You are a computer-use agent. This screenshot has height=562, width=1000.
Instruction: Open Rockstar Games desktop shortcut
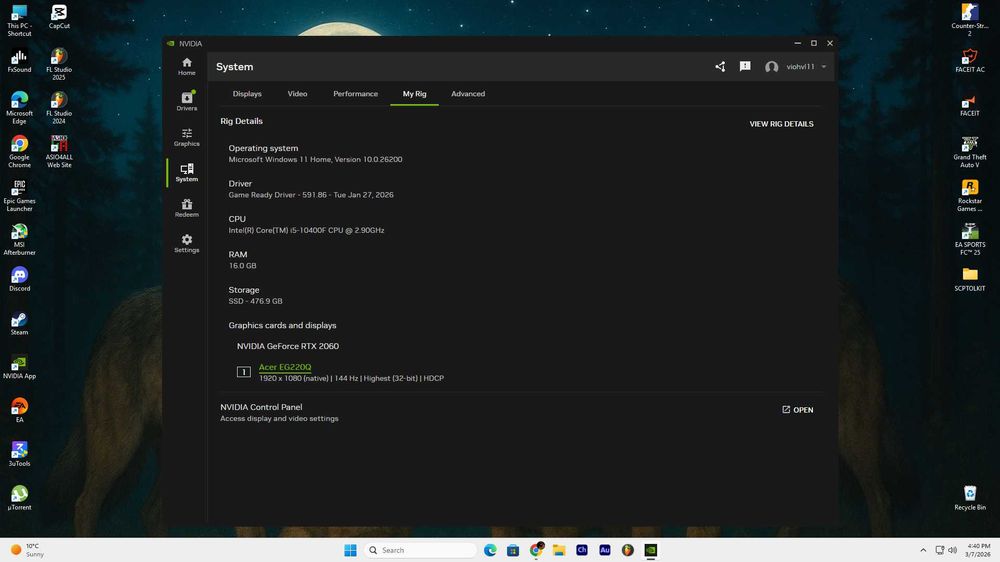pos(969,195)
